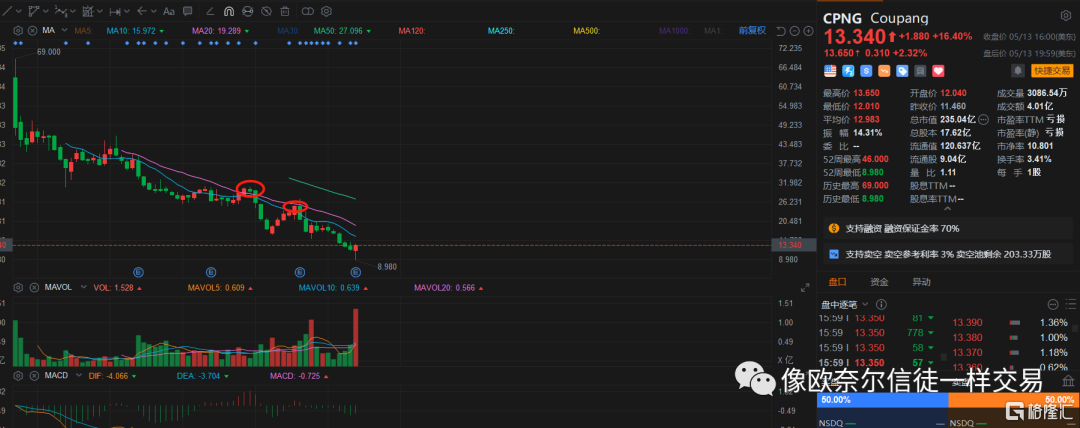Image resolution: width=1080 pixels, height=428 pixels.
Task: Expand the line tool dropdown arrow
Action: [x=19, y=11]
